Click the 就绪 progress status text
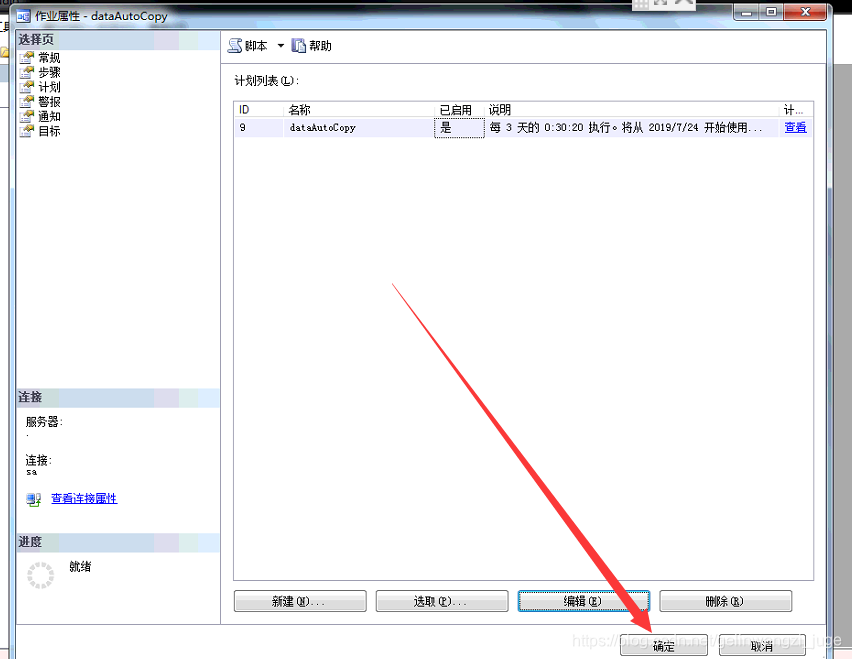852x659 pixels. 80,567
